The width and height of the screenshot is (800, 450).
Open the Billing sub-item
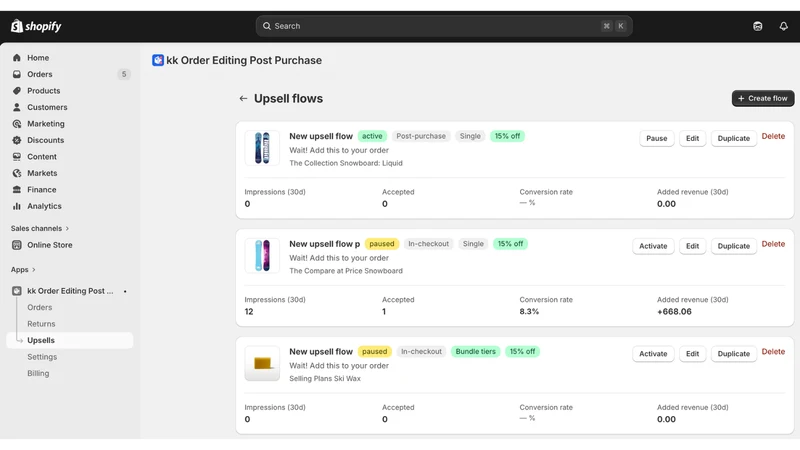click(38, 373)
